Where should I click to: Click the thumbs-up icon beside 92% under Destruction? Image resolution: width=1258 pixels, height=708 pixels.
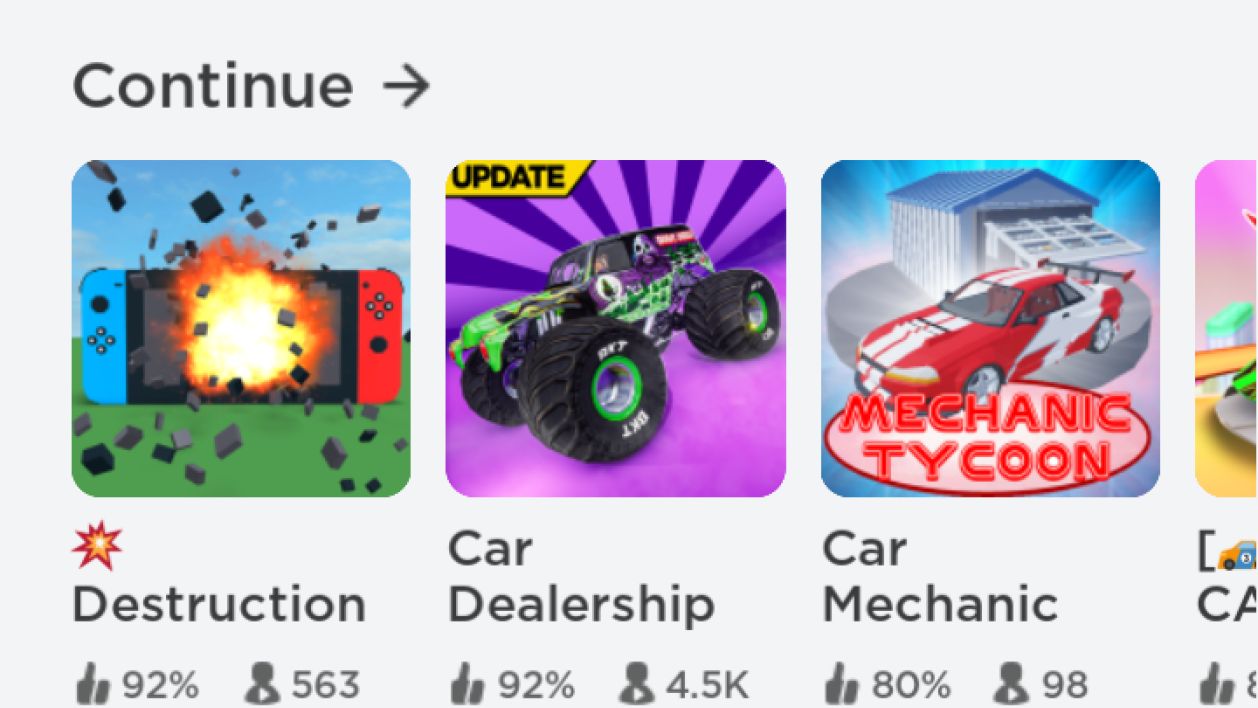pos(94,686)
